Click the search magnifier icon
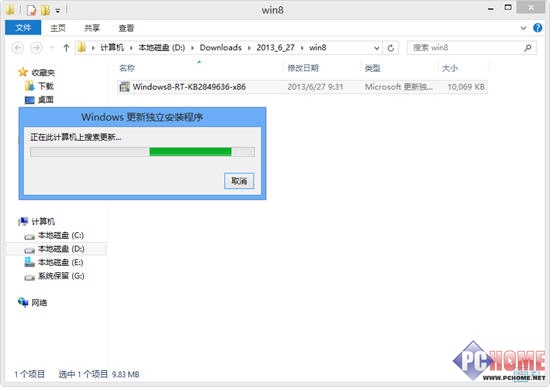The height and width of the screenshot is (387, 550). pyautogui.click(x=528, y=48)
